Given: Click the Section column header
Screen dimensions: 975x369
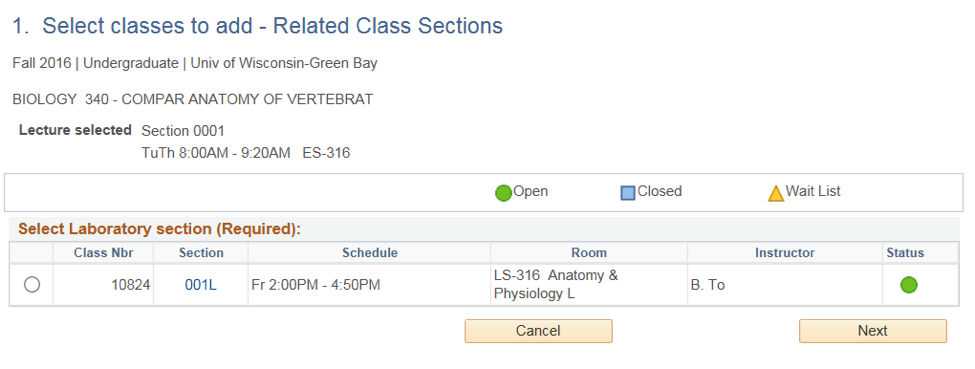Looking at the screenshot, I should pos(201,253).
